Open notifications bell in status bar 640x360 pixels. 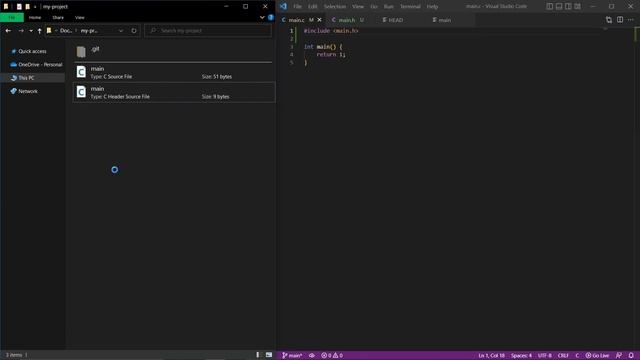pos(631,356)
